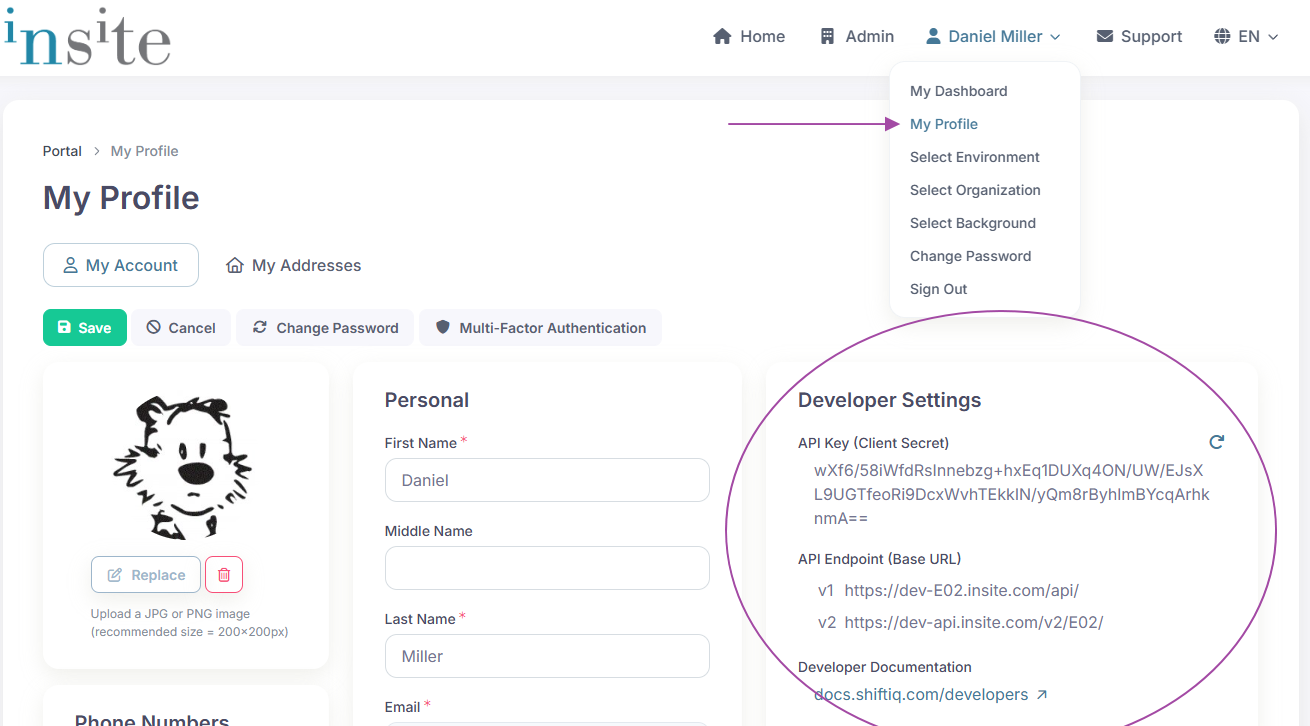The width and height of the screenshot is (1310, 726).
Task: Collapse the Daniel Miller menu chevron
Action: 1055,37
